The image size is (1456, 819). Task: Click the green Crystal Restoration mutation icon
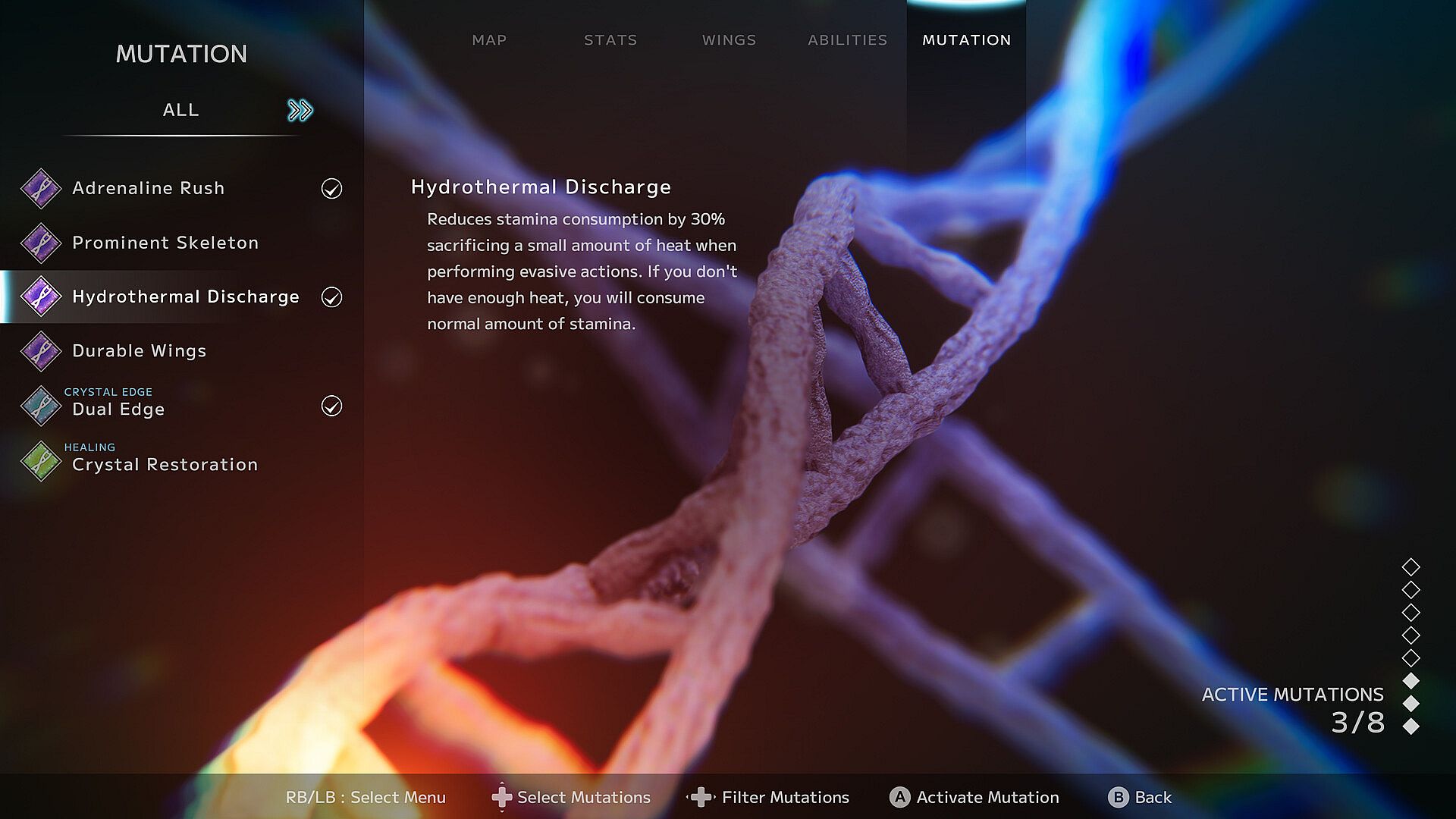tap(41, 460)
